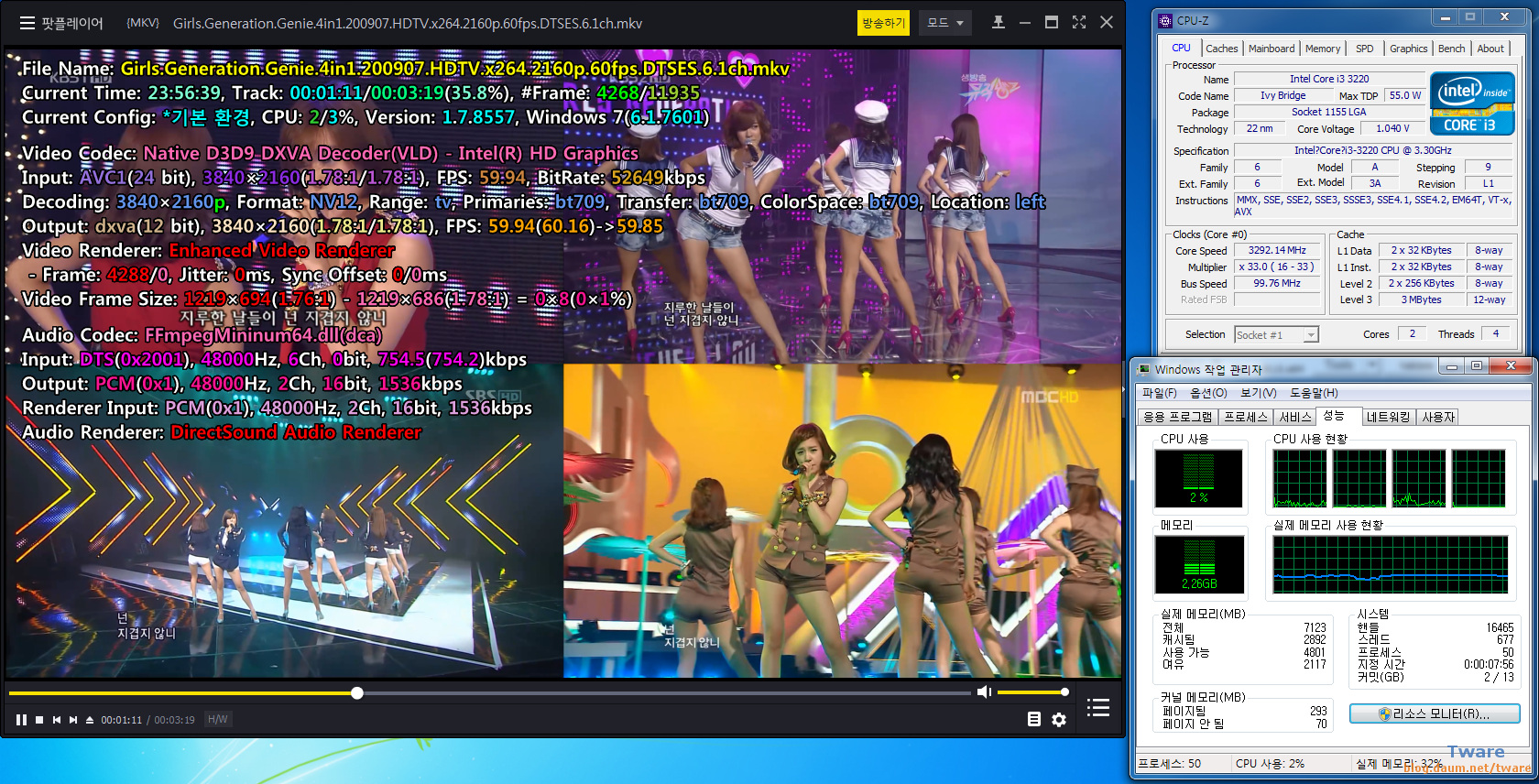This screenshot has width=1539, height=784.
Task: Open the Graphics tab in CPU-Z
Action: [x=1408, y=49]
